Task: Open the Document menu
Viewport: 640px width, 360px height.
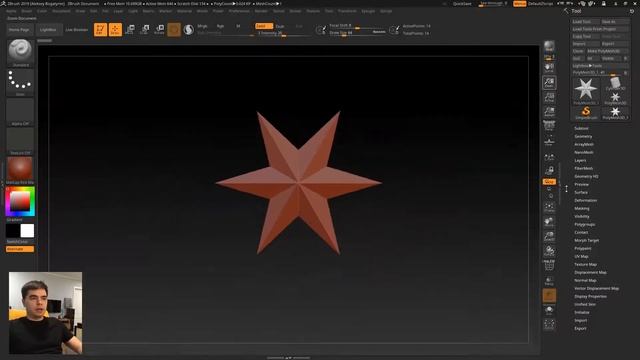Action: click(x=61, y=11)
